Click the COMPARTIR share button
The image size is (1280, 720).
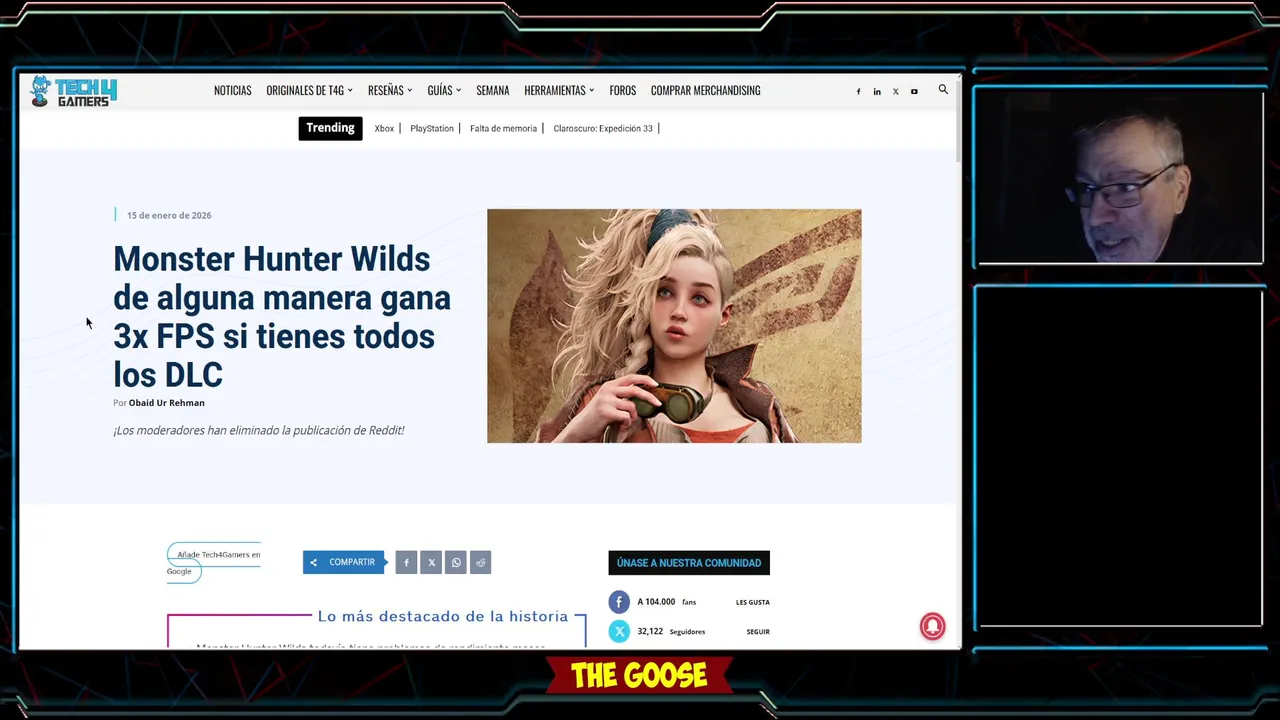[344, 562]
